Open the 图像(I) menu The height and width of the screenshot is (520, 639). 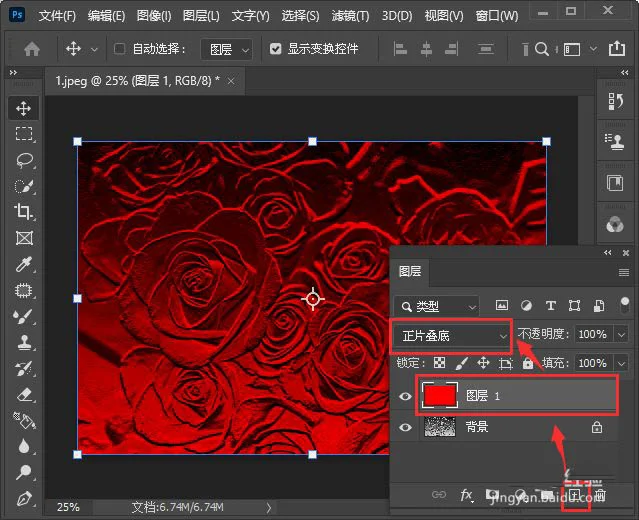click(154, 15)
